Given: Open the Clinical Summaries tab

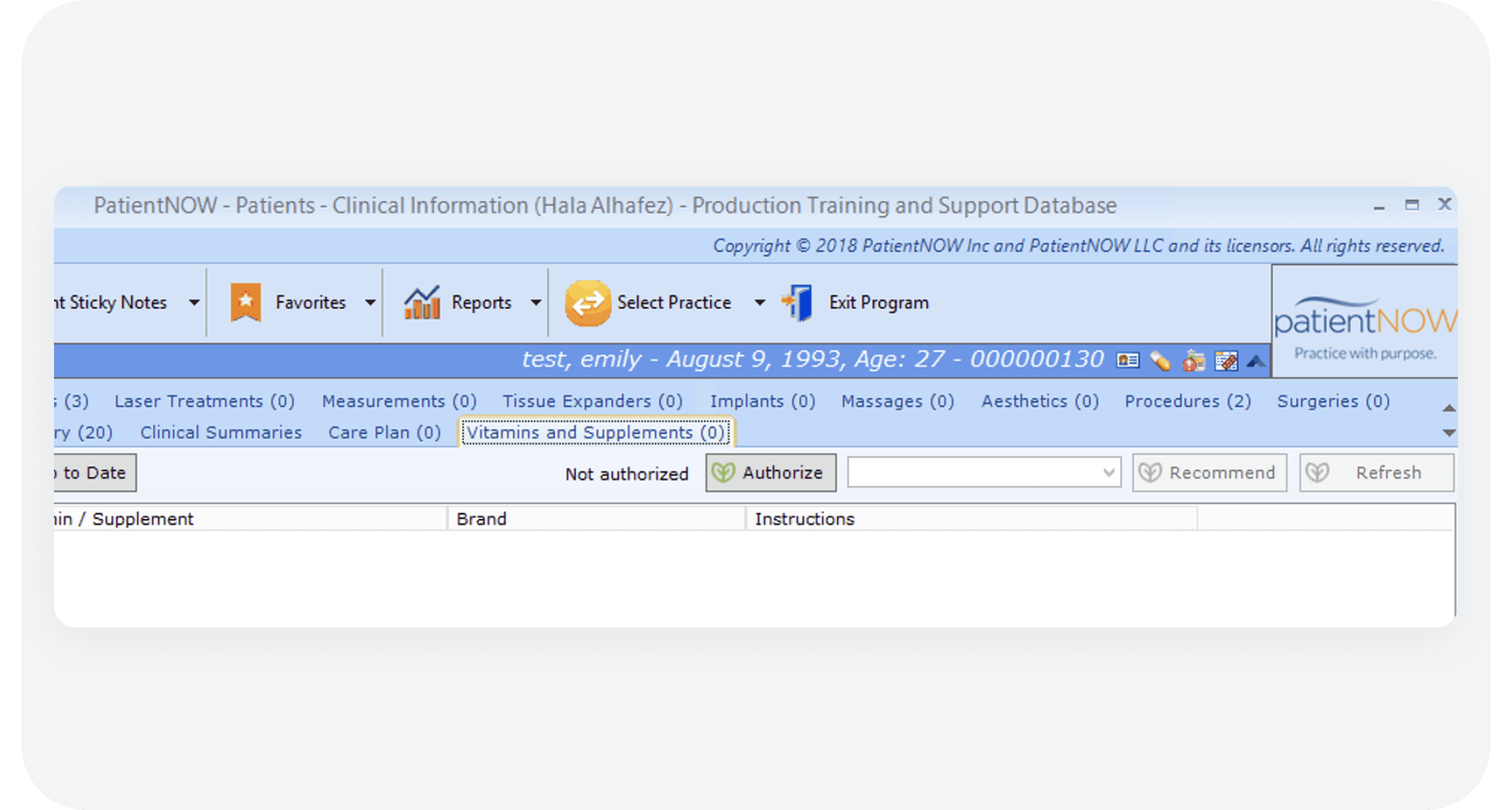Looking at the screenshot, I should point(221,433).
